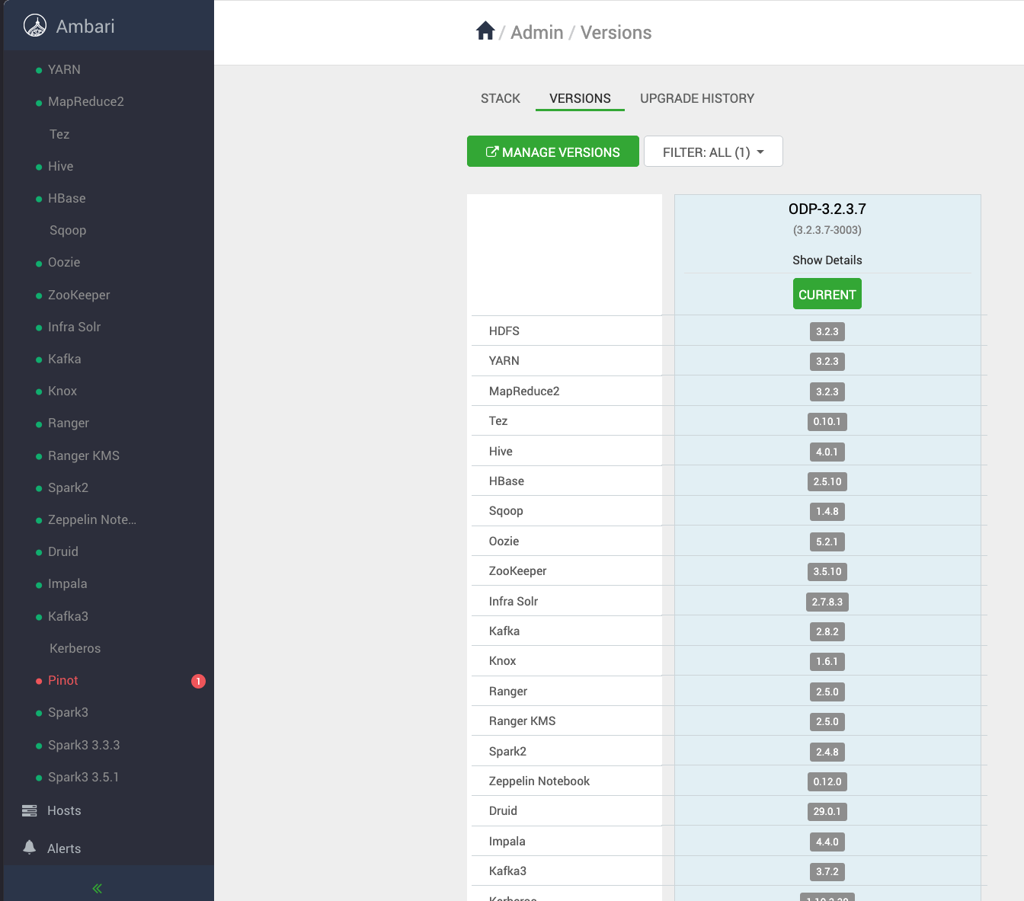Image resolution: width=1024 pixels, height=901 pixels.
Task: Select Ranger KMS in sidebar
Action: tap(84, 455)
